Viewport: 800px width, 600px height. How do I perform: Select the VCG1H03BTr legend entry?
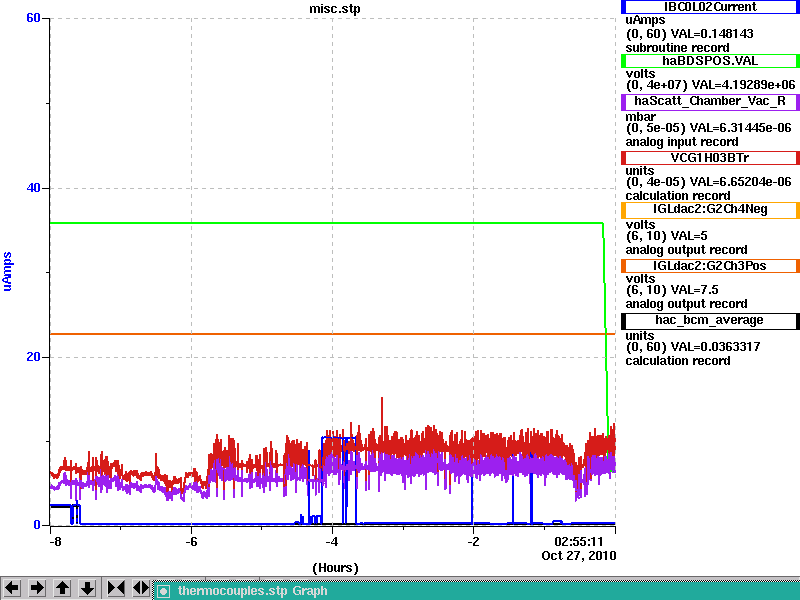click(710, 158)
